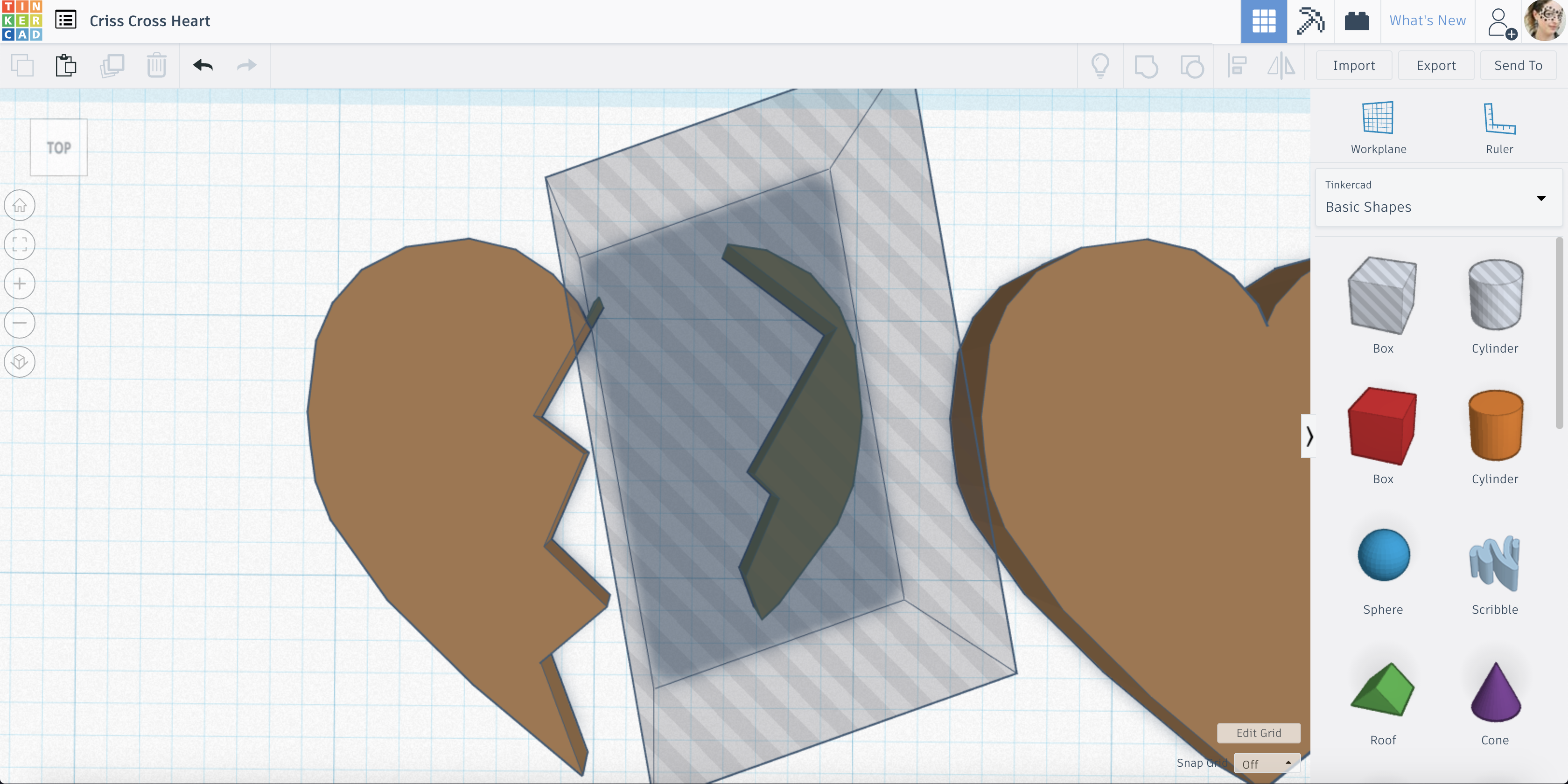Switch to 3D design grid view
The image size is (1568, 784).
point(1264,21)
